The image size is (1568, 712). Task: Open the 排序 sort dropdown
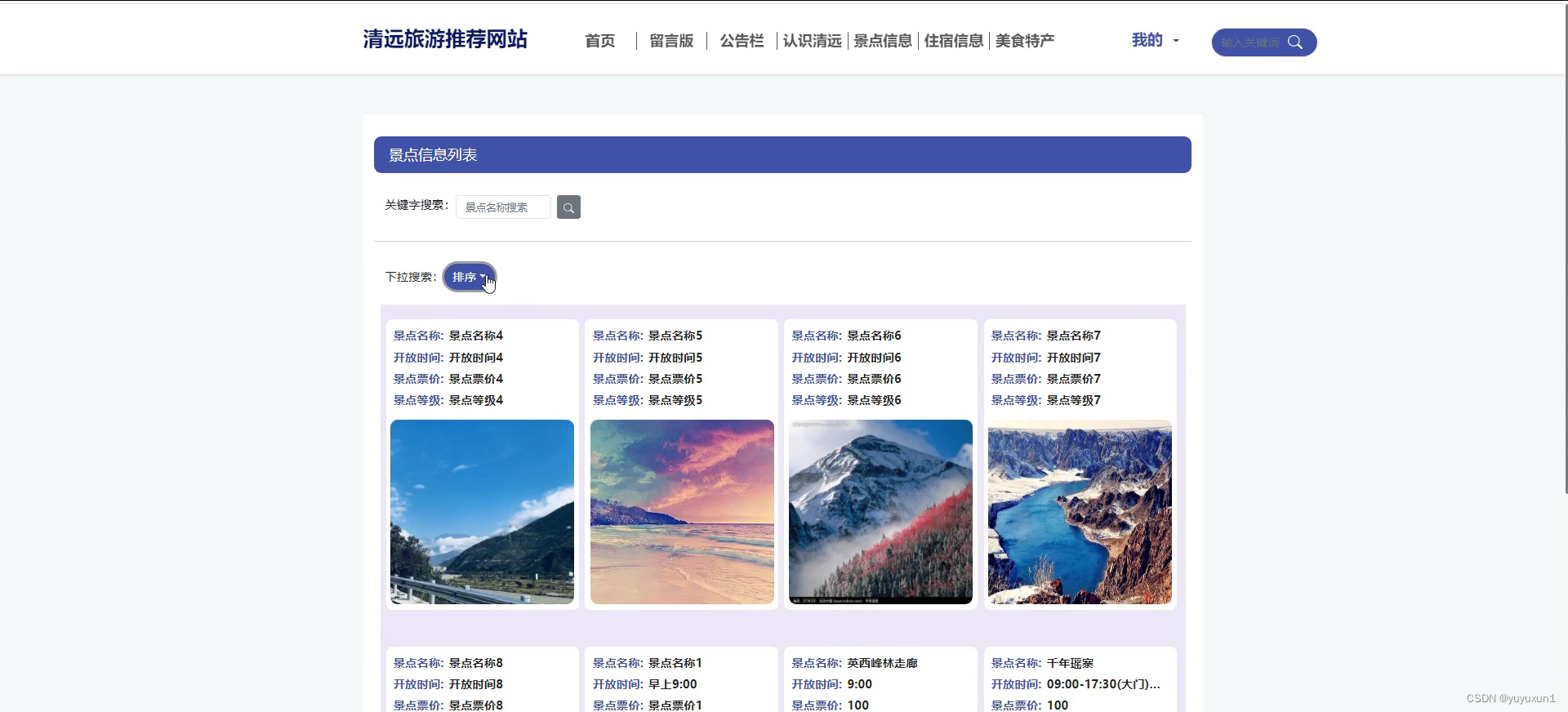pos(470,277)
